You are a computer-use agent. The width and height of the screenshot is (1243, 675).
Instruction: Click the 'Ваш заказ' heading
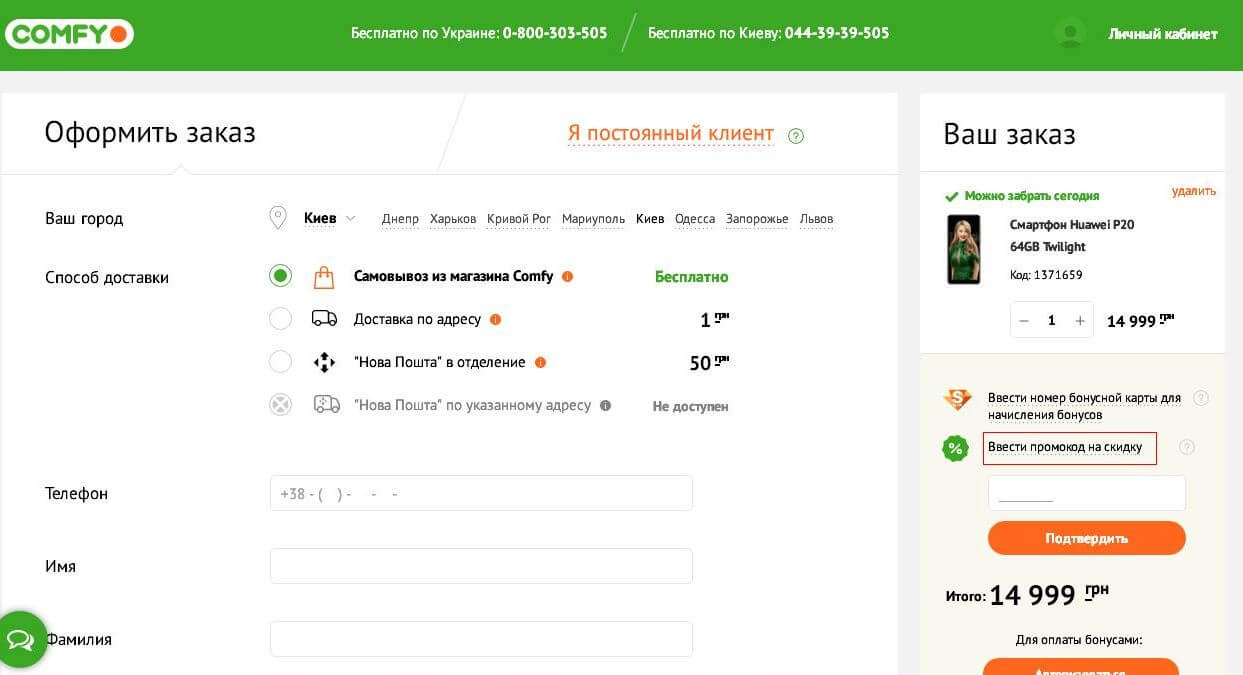coord(1009,134)
